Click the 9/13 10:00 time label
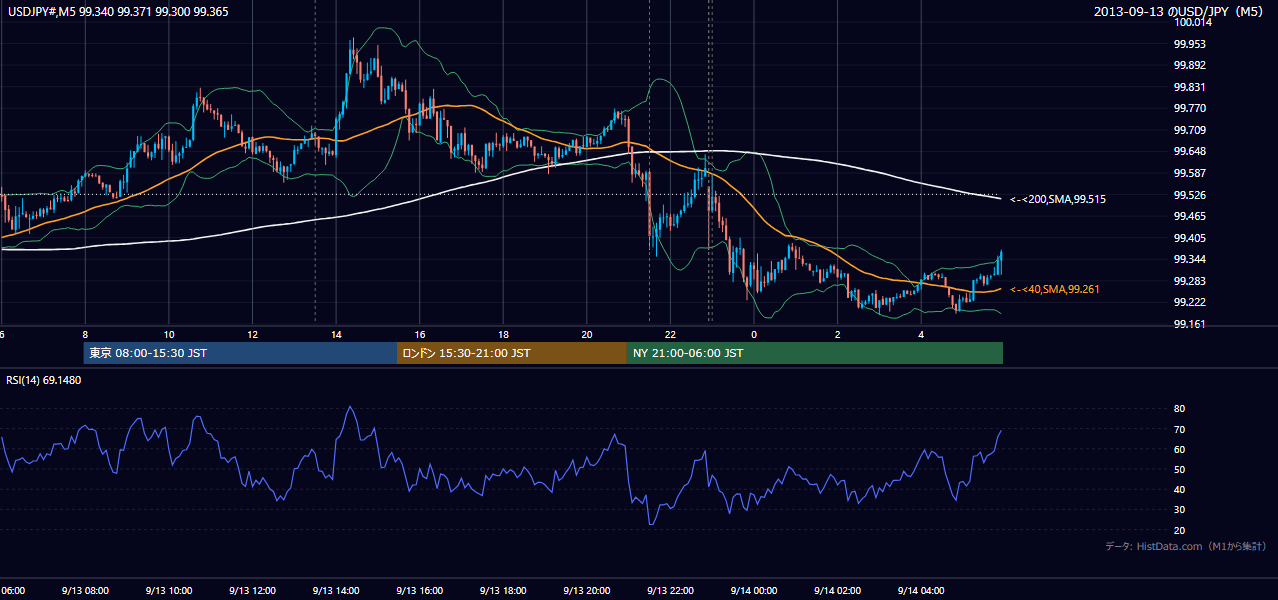1278x600 pixels. click(x=168, y=591)
